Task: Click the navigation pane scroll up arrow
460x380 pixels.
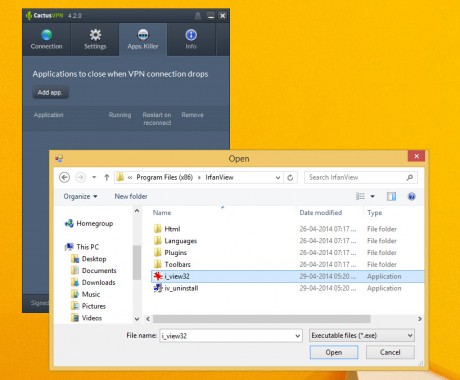Action: (137, 211)
